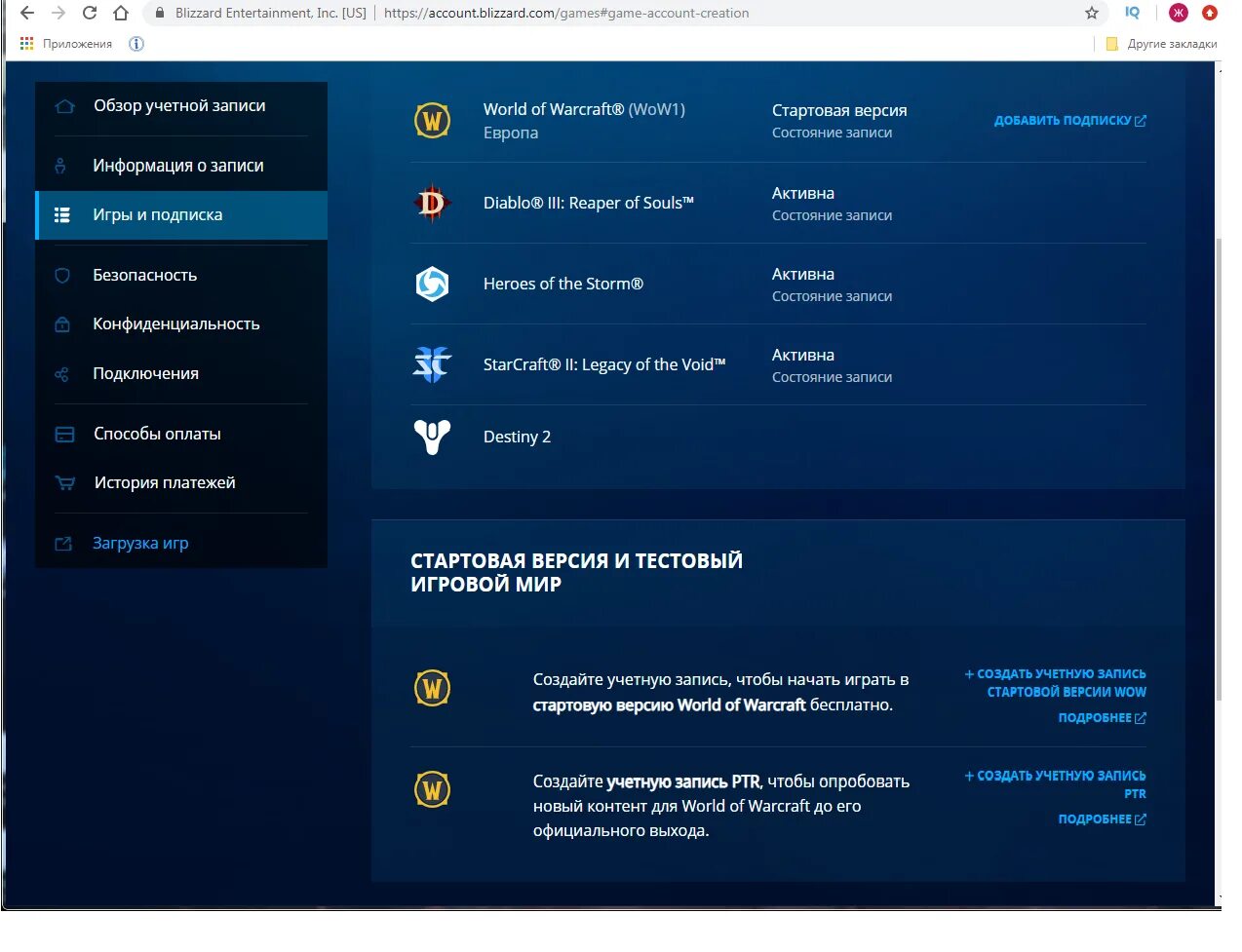Click the World of Warcraft (WoW1) title
The height and width of the screenshot is (952, 1242).
point(584,109)
